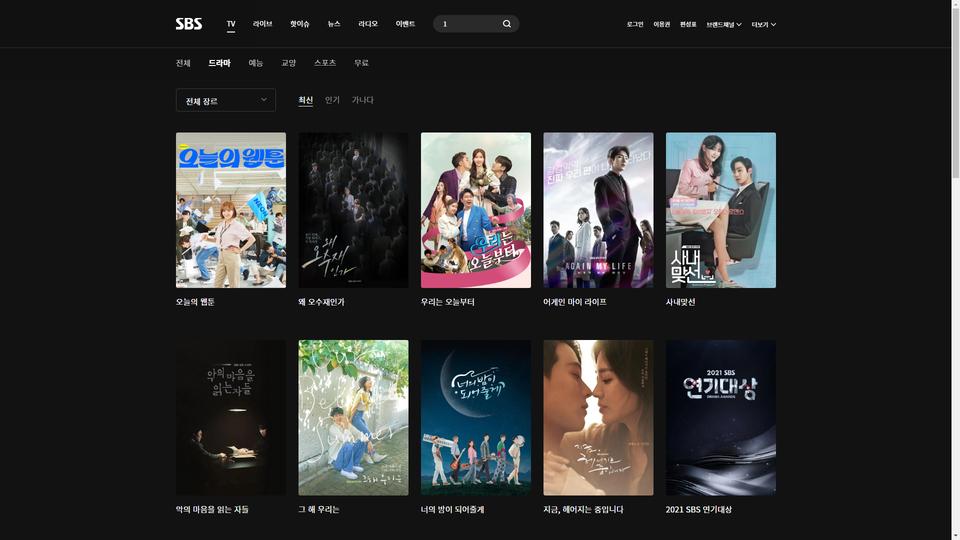Click the 편성표 link
The image size is (960, 540).
click(688, 24)
